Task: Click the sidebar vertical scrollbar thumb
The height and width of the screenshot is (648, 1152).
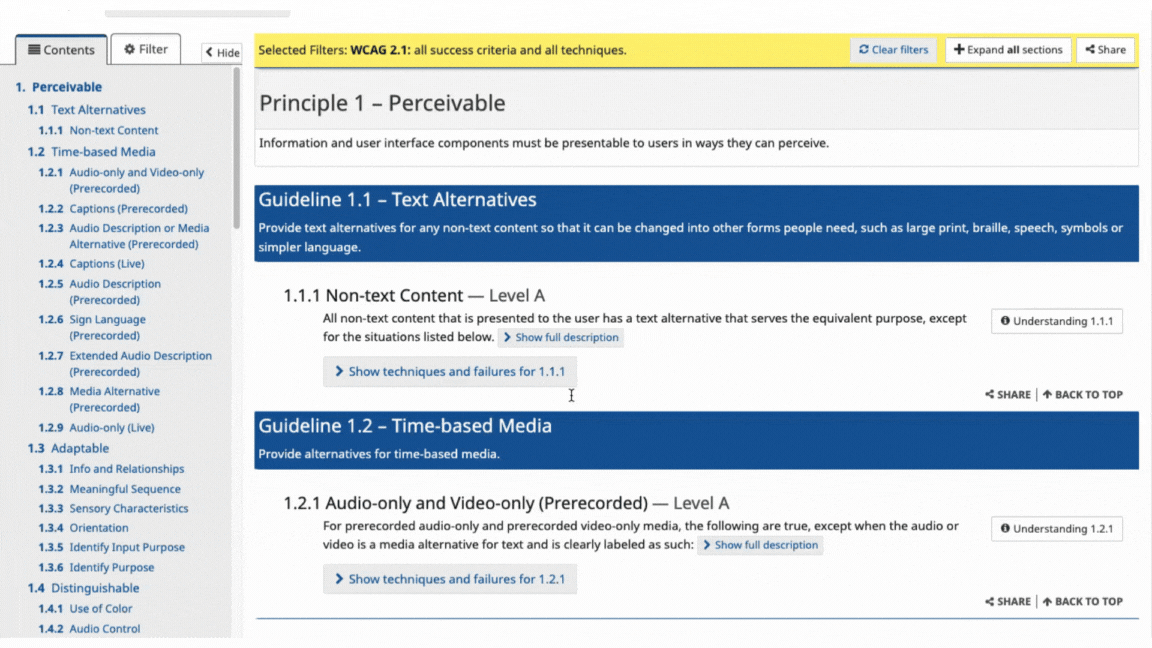Action: pos(237,148)
